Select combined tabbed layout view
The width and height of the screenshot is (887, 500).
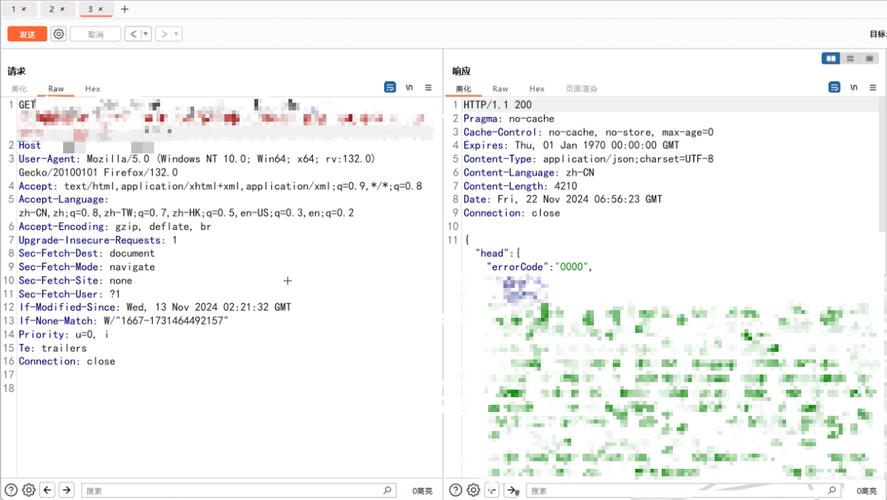(869, 58)
